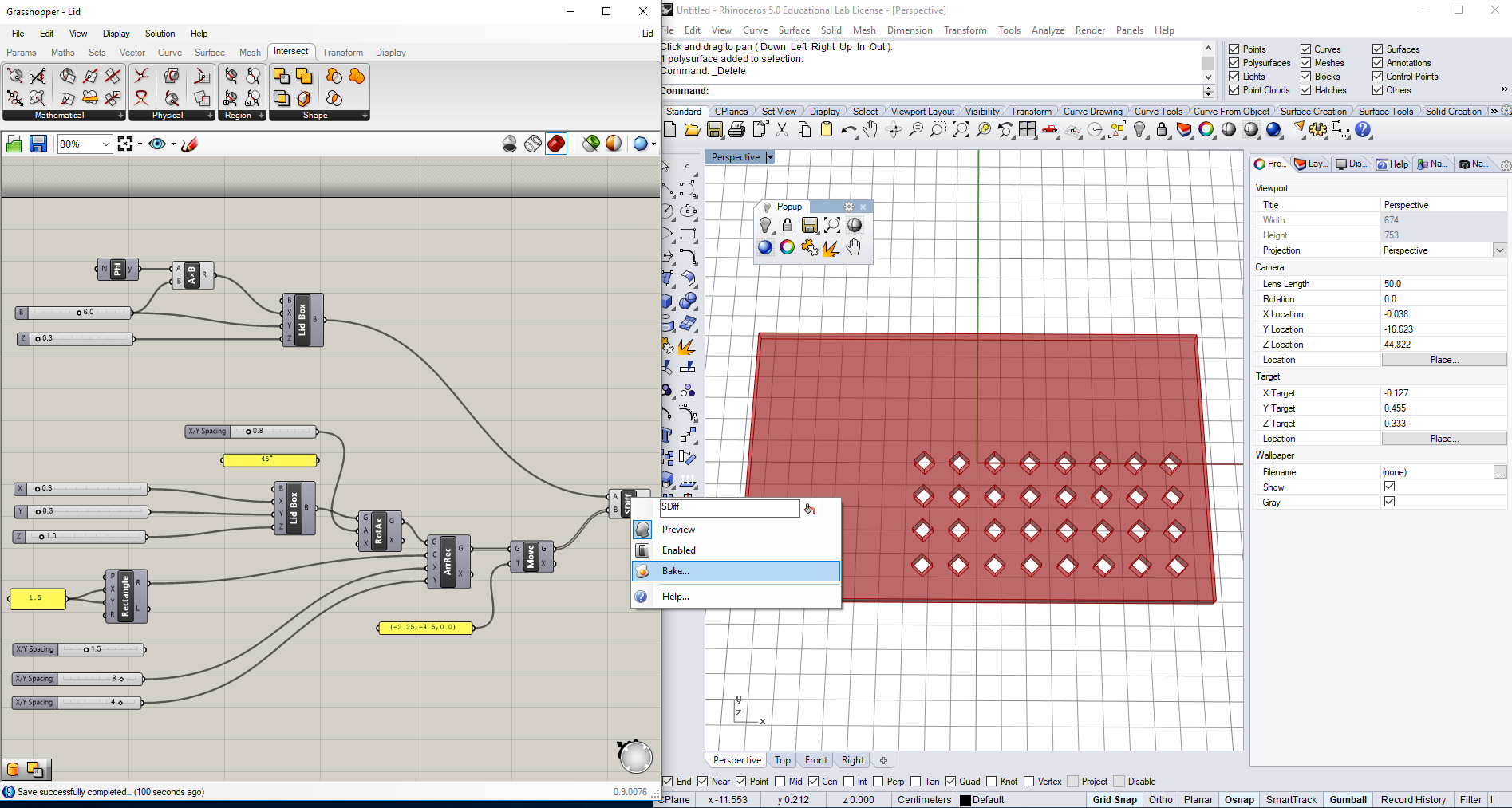This screenshot has height=808, width=1512.
Task: Open the eye preview settings dropdown arrow
Action: click(x=173, y=144)
